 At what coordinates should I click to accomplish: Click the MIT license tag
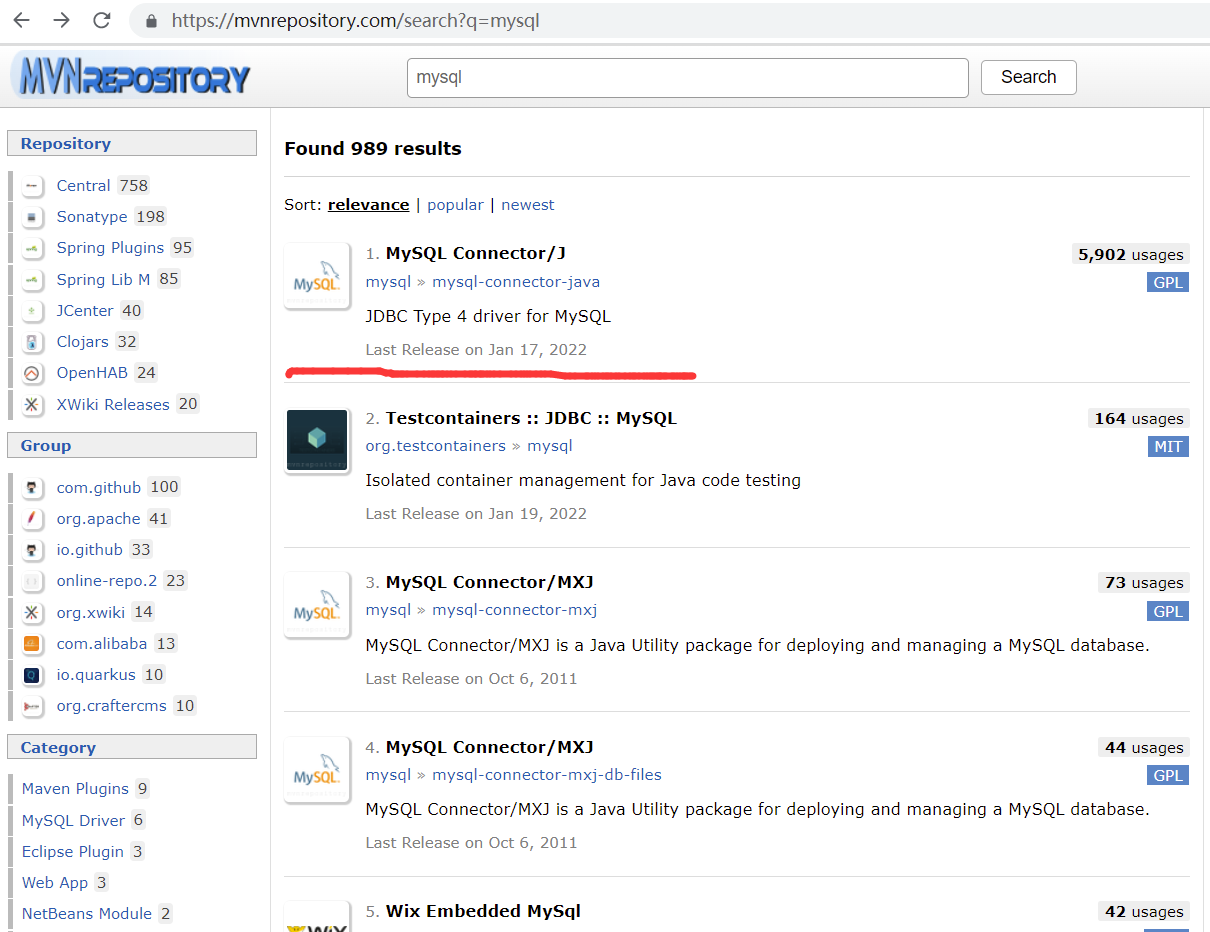pyautogui.click(x=1168, y=447)
